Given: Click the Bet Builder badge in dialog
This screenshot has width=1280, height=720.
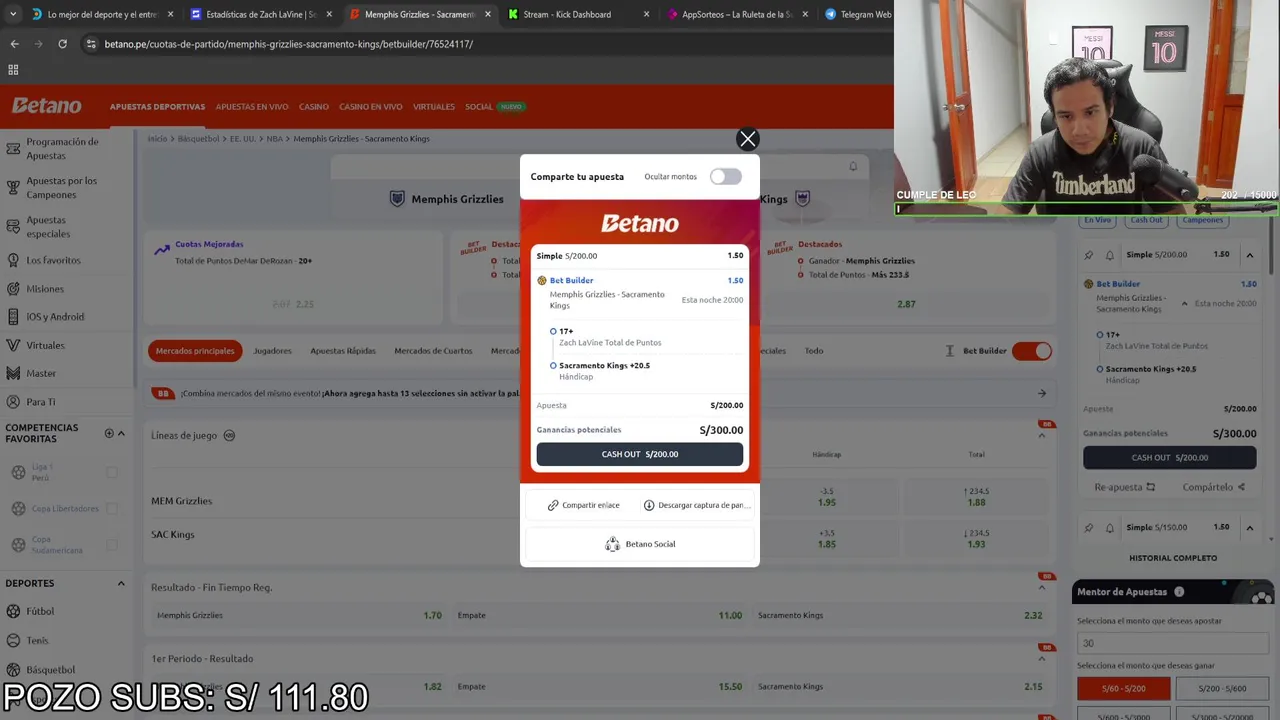Looking at the screenshot, I should click(x=542, y=281).
